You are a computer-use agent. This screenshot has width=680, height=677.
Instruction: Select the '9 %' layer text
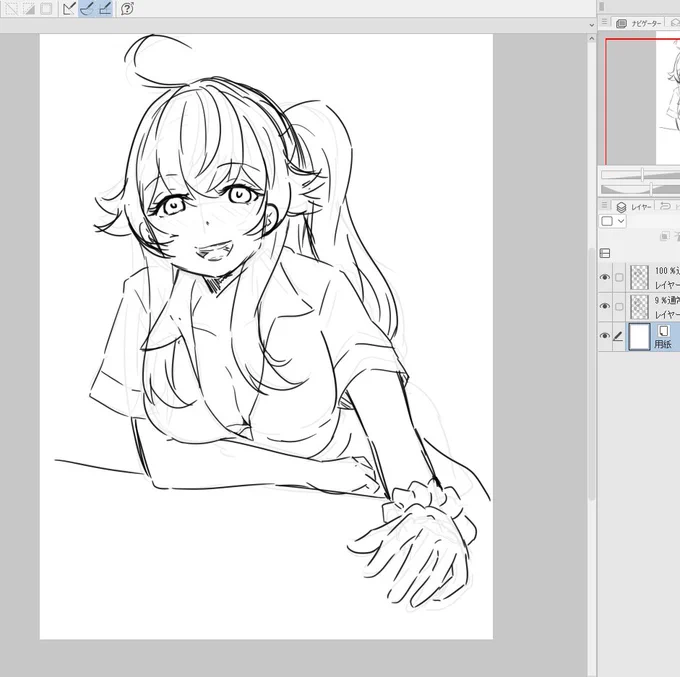tap(667, 300)
